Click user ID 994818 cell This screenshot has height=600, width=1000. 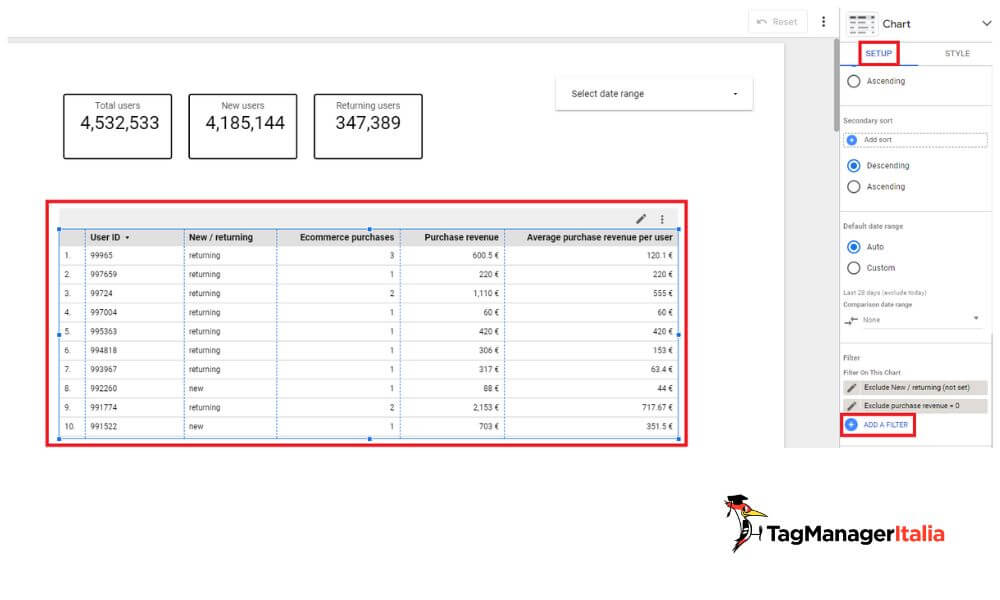103,351
